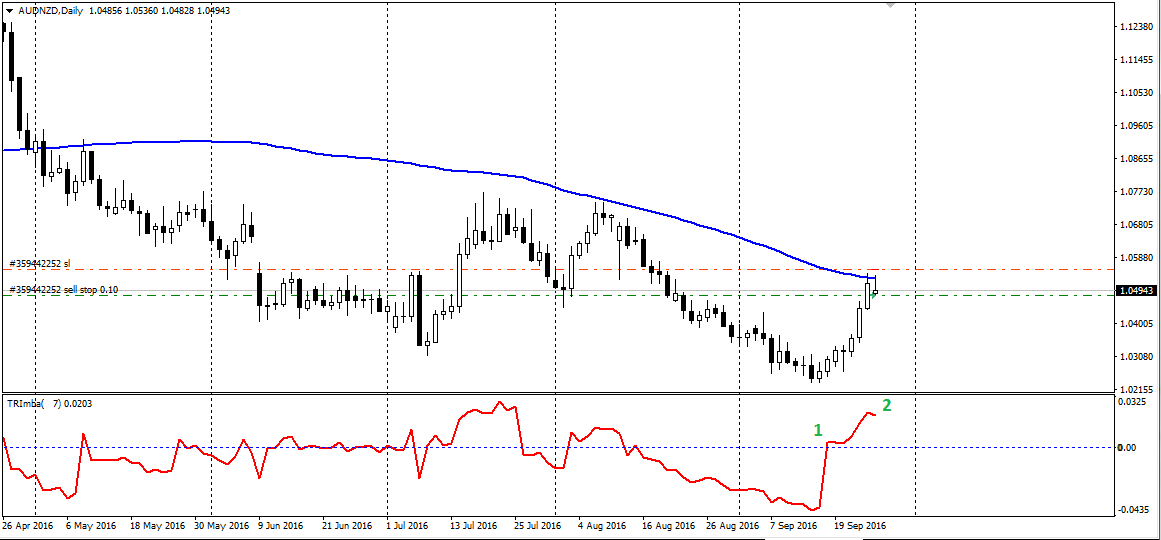The width and height of the screenshot is (1161, 540).
Task: Click price scale value 1.09605
Action: pyautogui.click(x=1139, y=126)
